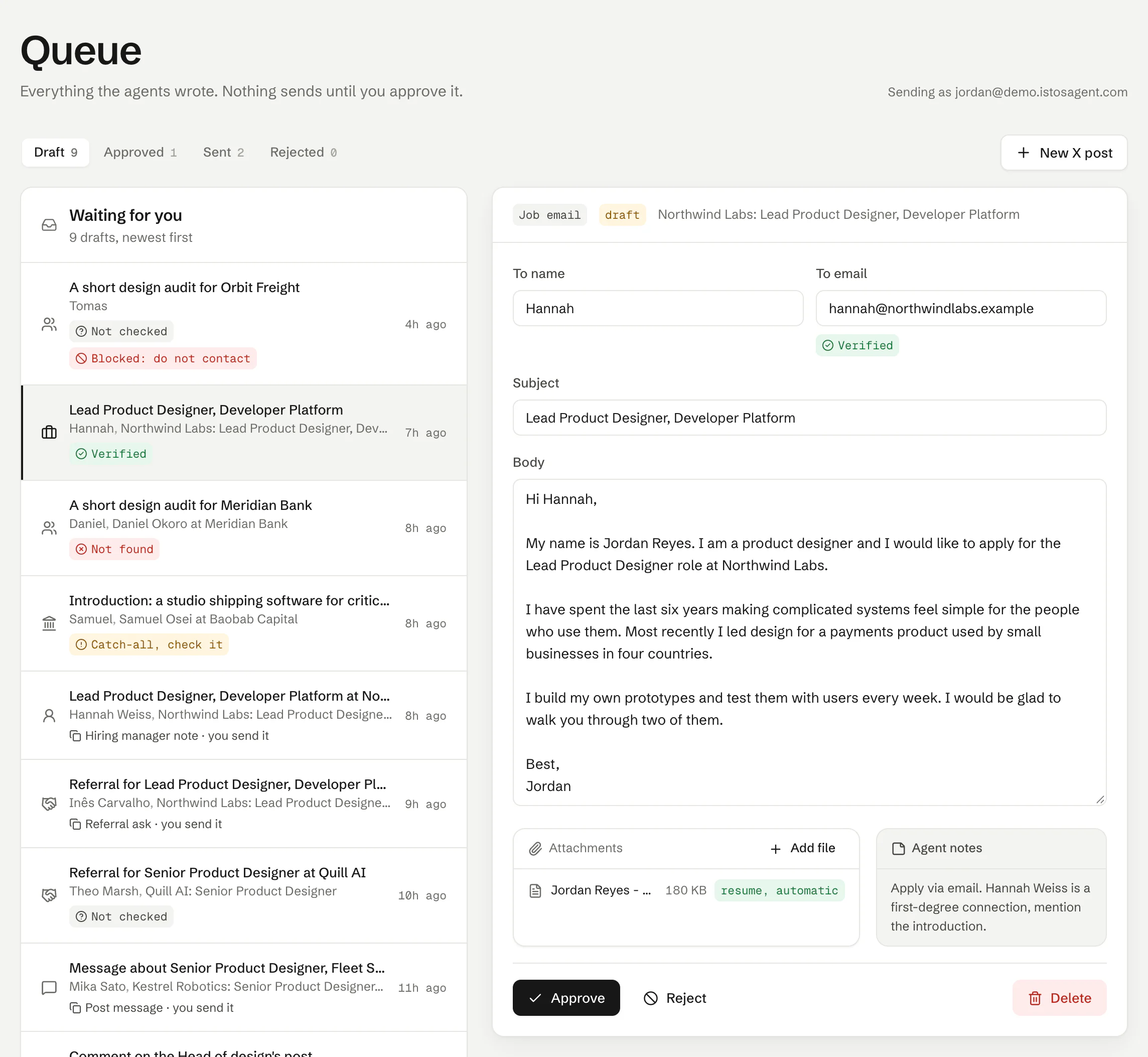
Task: Click the copy icon beside Referral ask
Action: [75, 824]
